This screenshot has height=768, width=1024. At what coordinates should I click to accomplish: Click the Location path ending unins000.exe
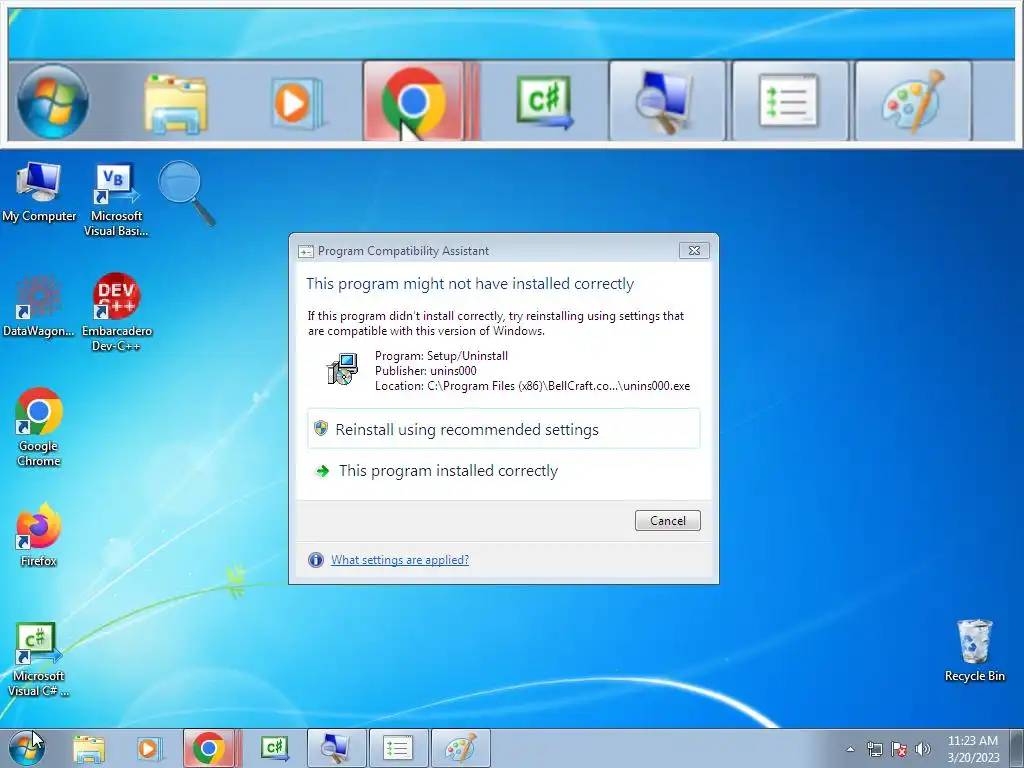(x=532, y=386)
